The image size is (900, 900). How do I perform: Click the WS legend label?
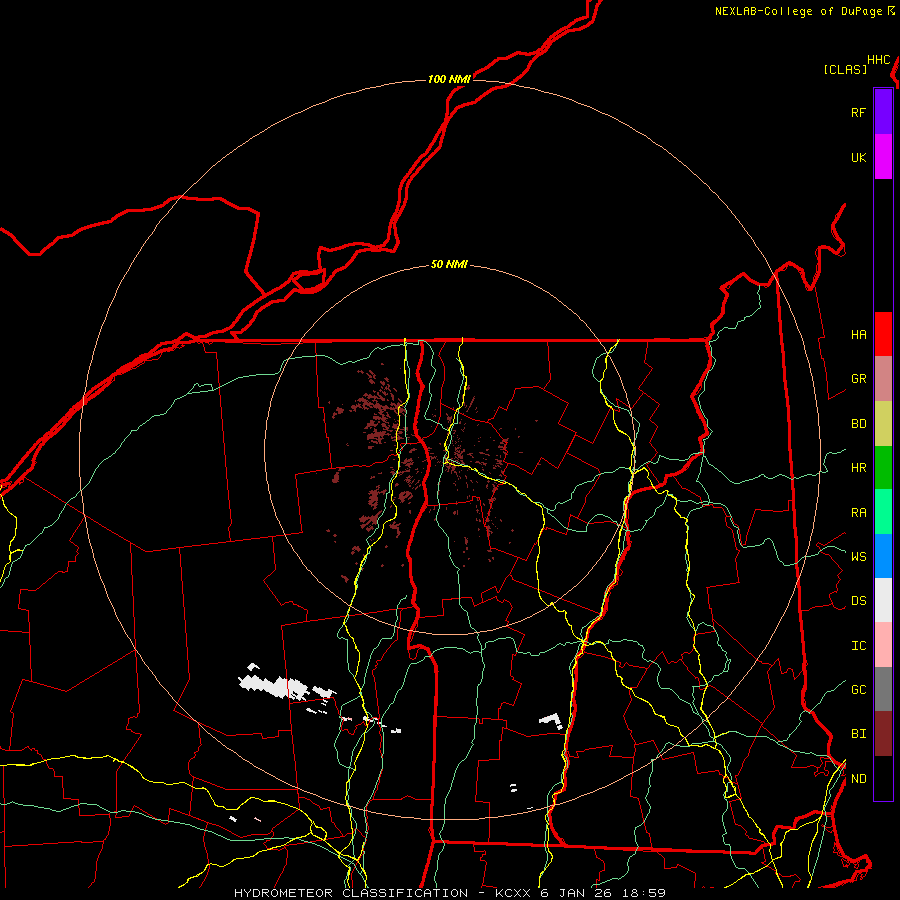point(859,556)
